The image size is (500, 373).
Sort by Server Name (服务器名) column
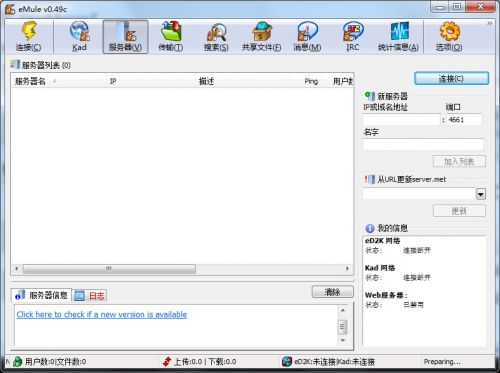tap(59, 81)
